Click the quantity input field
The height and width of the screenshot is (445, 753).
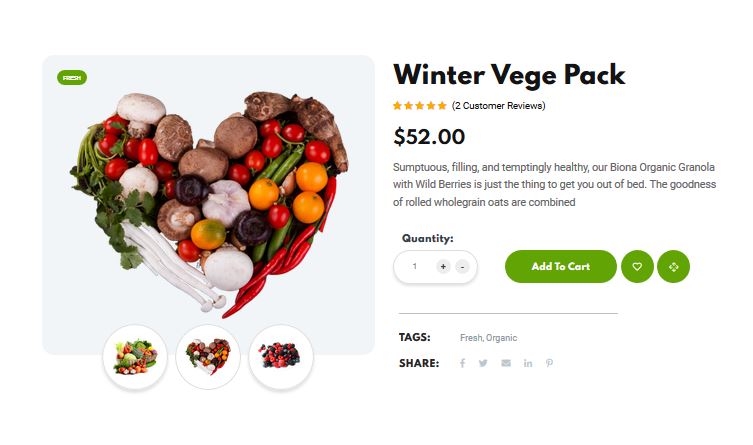tap(414, 266)
